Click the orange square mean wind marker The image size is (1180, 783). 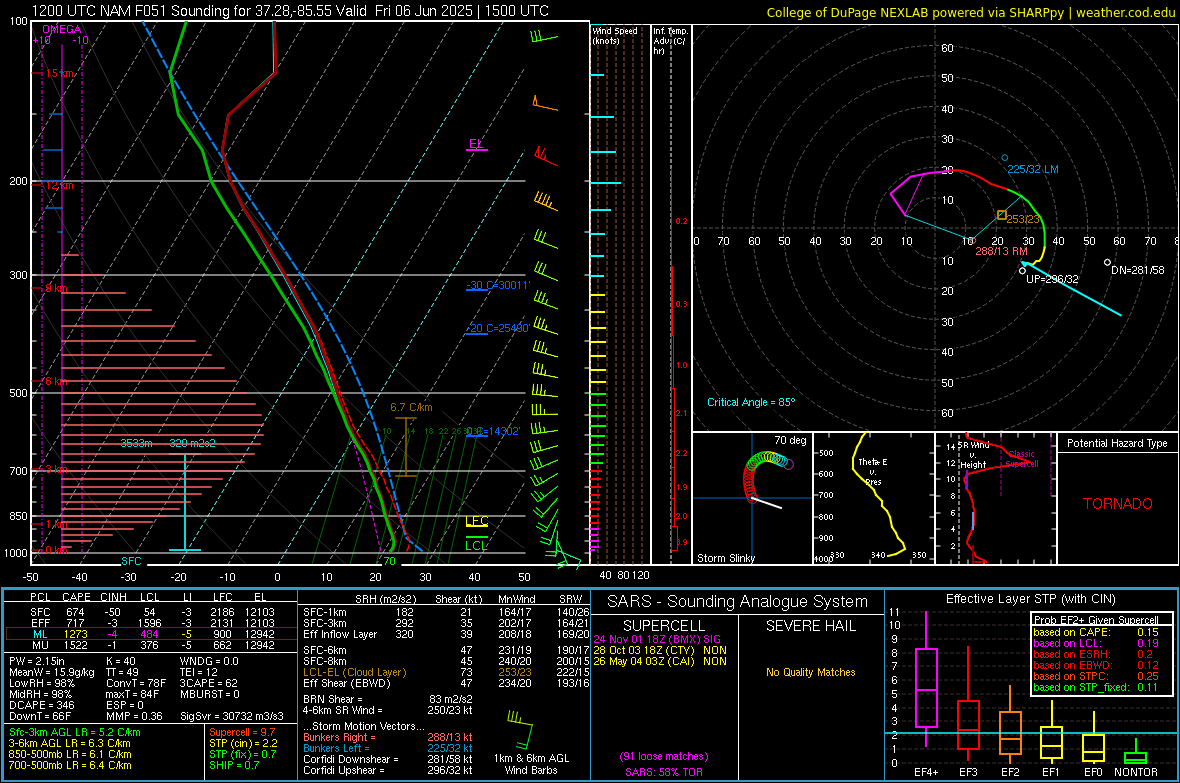(x=1002, y=215)
